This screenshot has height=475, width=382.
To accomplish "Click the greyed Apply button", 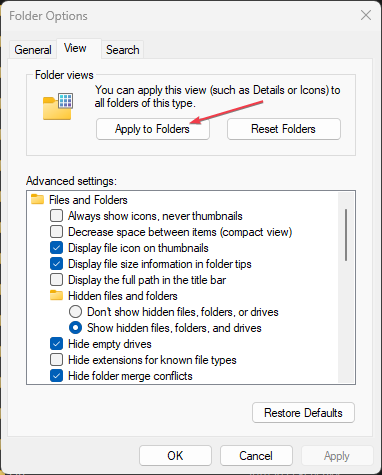I will [337, 456].
